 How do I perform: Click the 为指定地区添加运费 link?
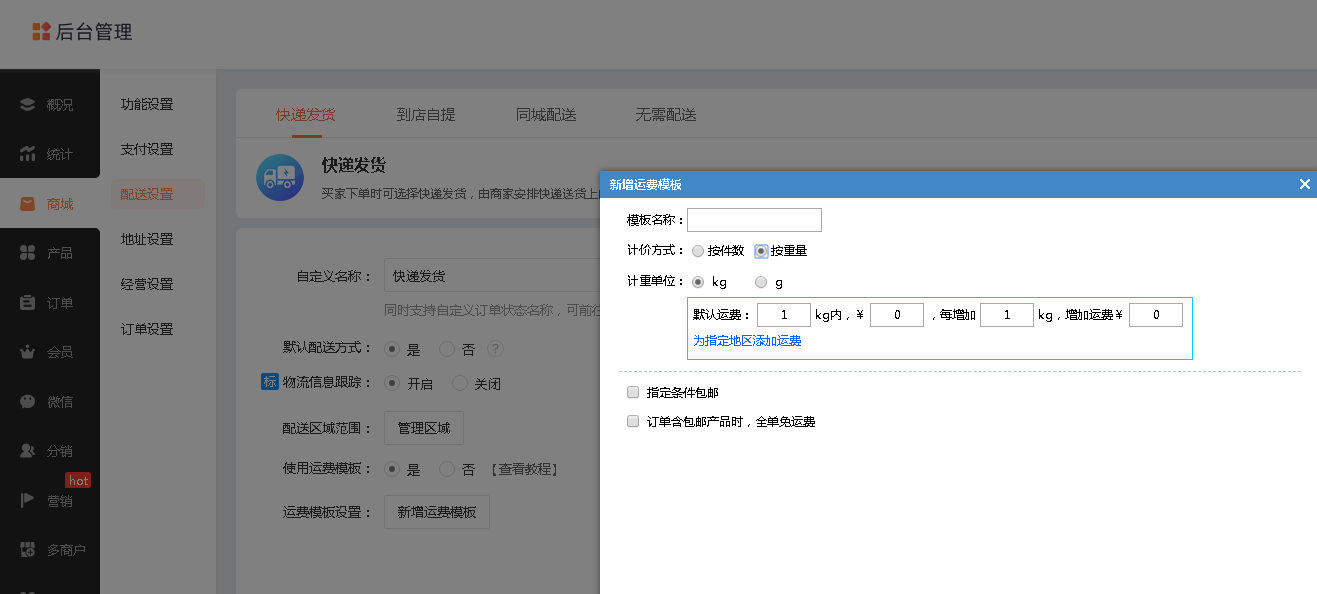(x=747, y=341)
